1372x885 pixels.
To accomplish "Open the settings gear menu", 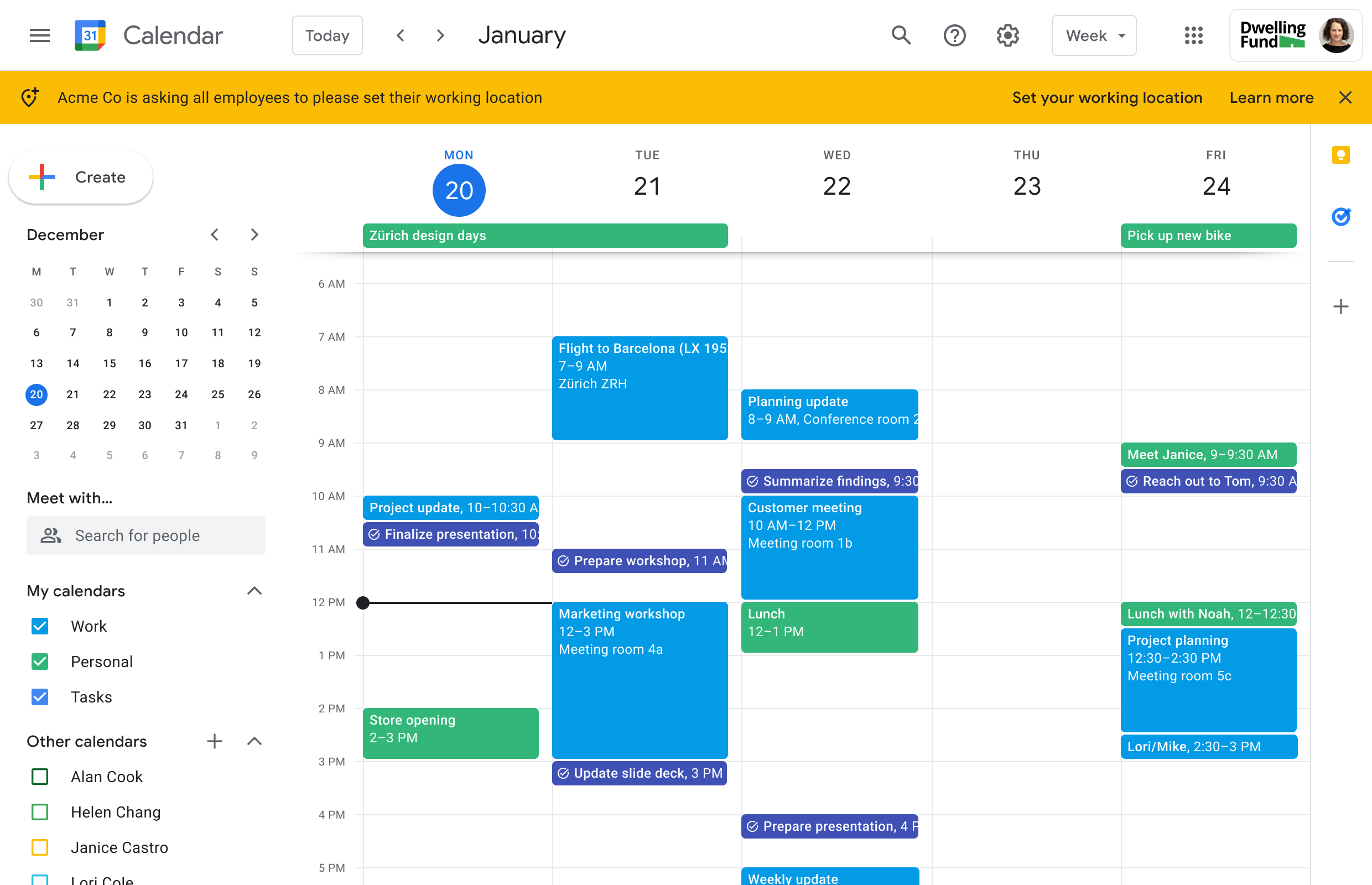I will point(1007,35).
